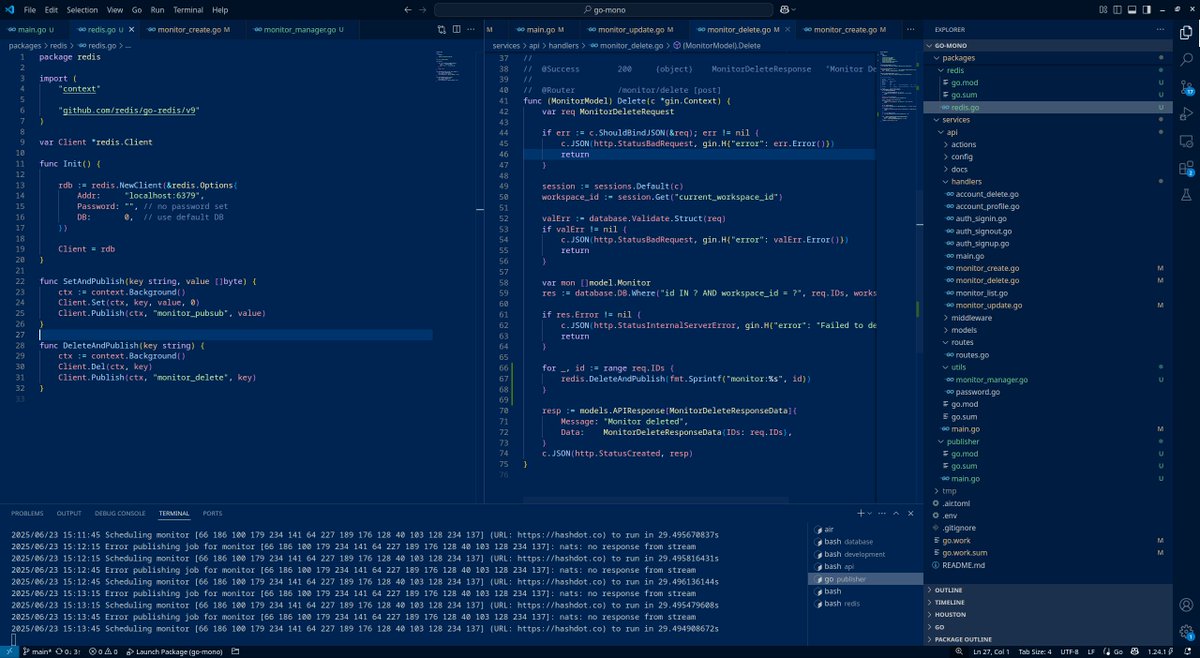1200x658 pixels.
Task: Open README.md in Explorer
Action: tap(1048, 564)
